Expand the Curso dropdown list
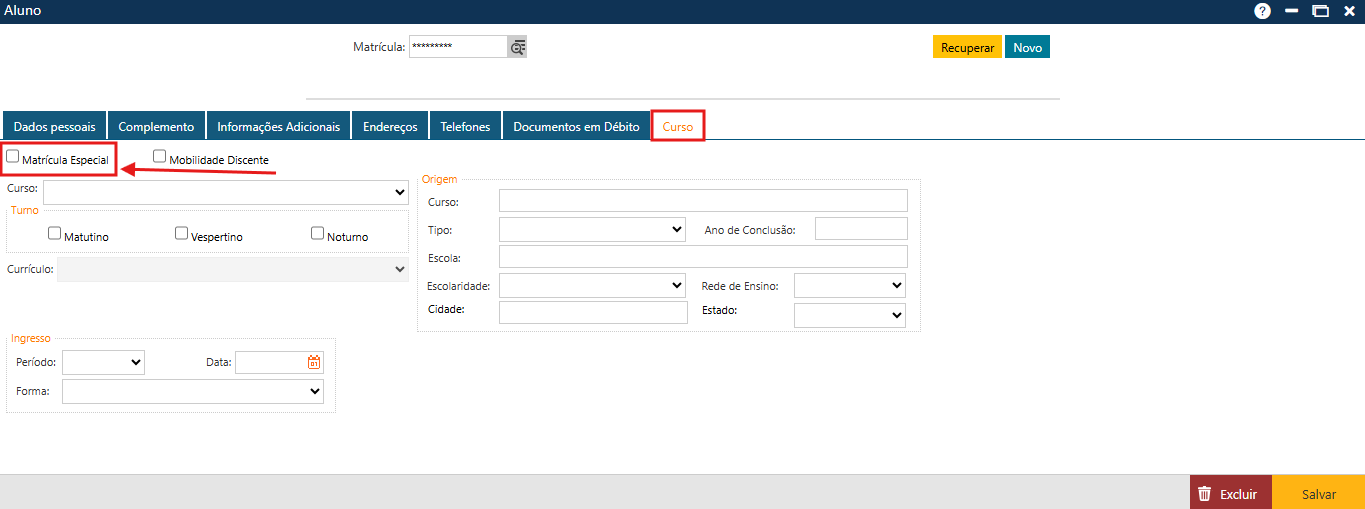Viewport: 1365px width, 509px height. [x=225, y=191]
